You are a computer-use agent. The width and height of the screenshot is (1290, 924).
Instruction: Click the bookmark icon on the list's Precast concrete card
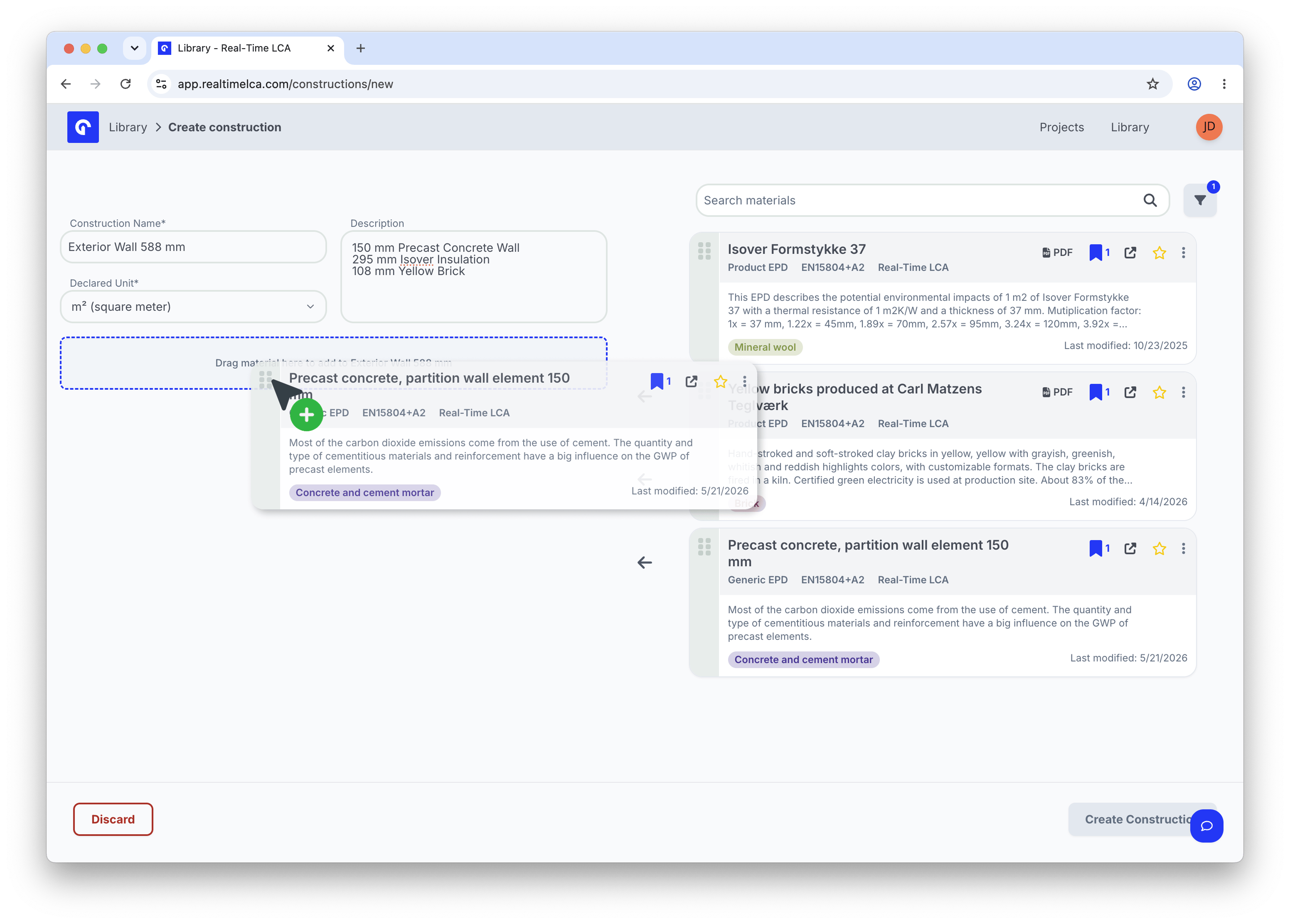click(1096, 548)
